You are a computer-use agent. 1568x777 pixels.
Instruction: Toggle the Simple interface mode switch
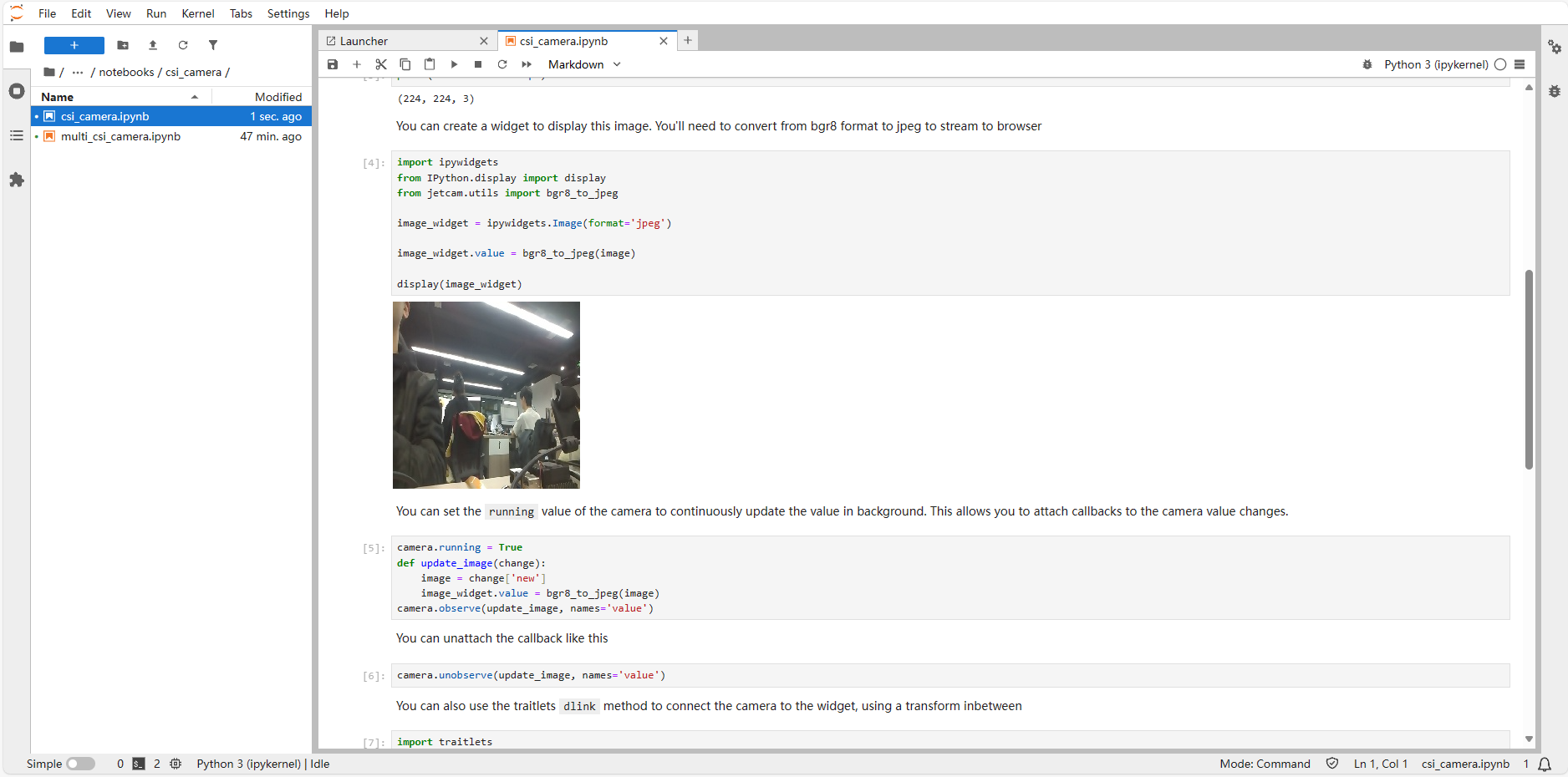tap(81, 764)
